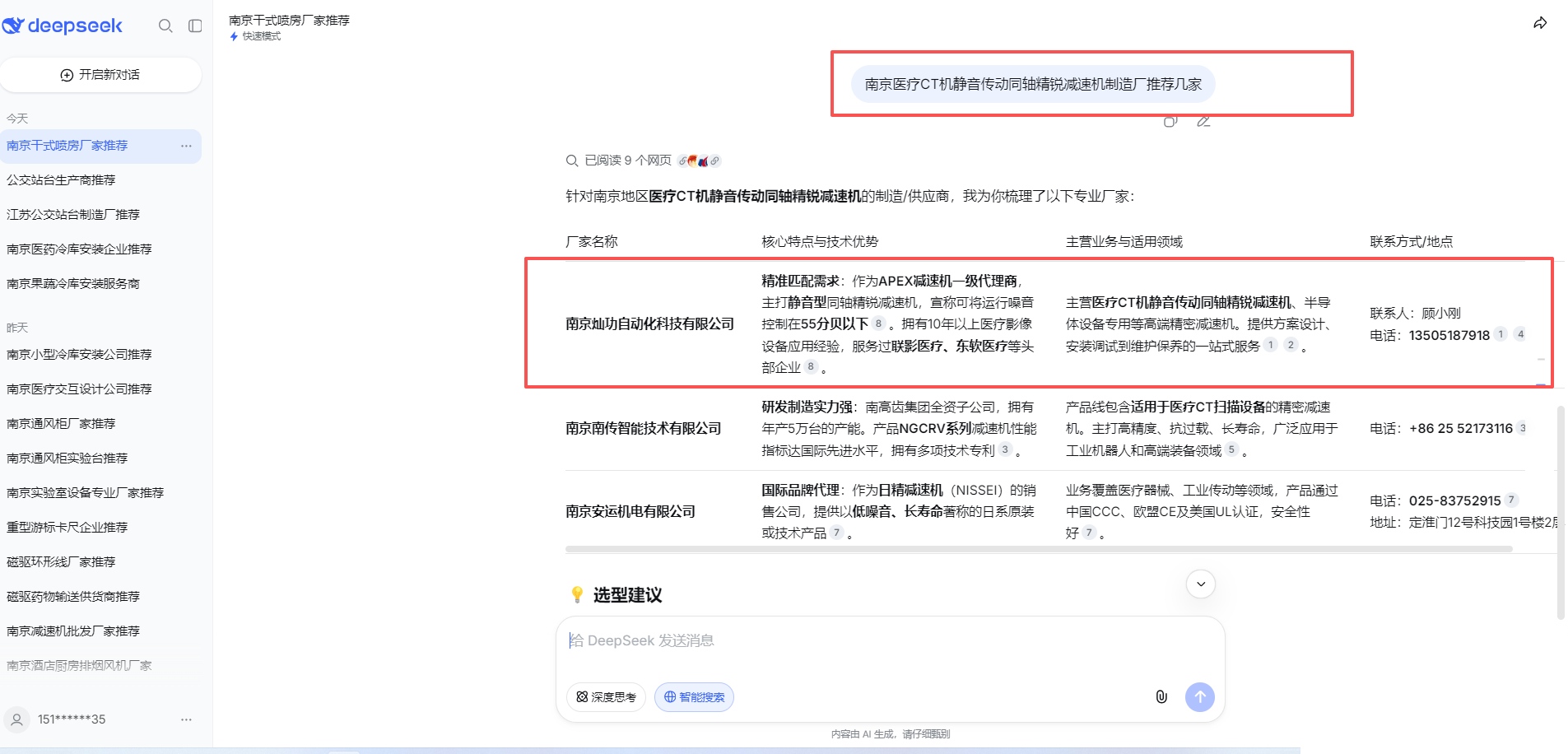This screenshot has height=754, width=1568.
Task: Click the deepseek logo
Action: click(63, 26)
